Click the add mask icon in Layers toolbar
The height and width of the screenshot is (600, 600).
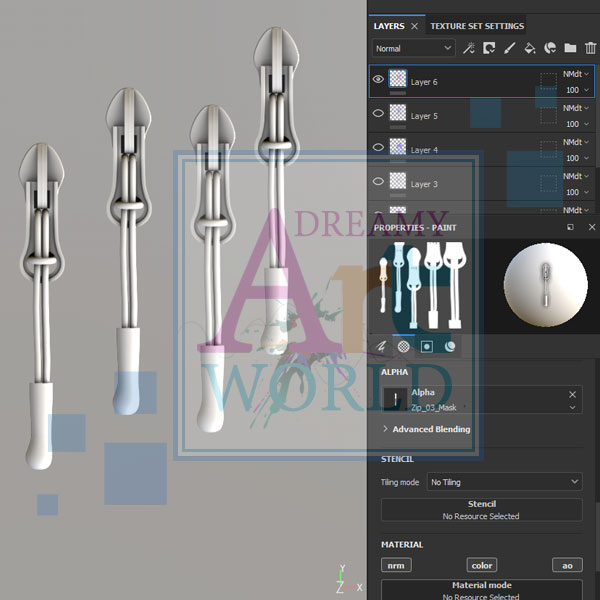tap(489, 48)
